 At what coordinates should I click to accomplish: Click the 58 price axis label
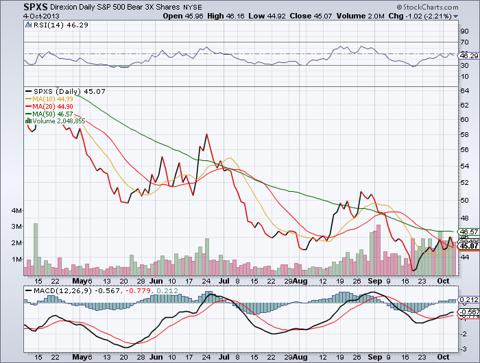click(465, 135)
